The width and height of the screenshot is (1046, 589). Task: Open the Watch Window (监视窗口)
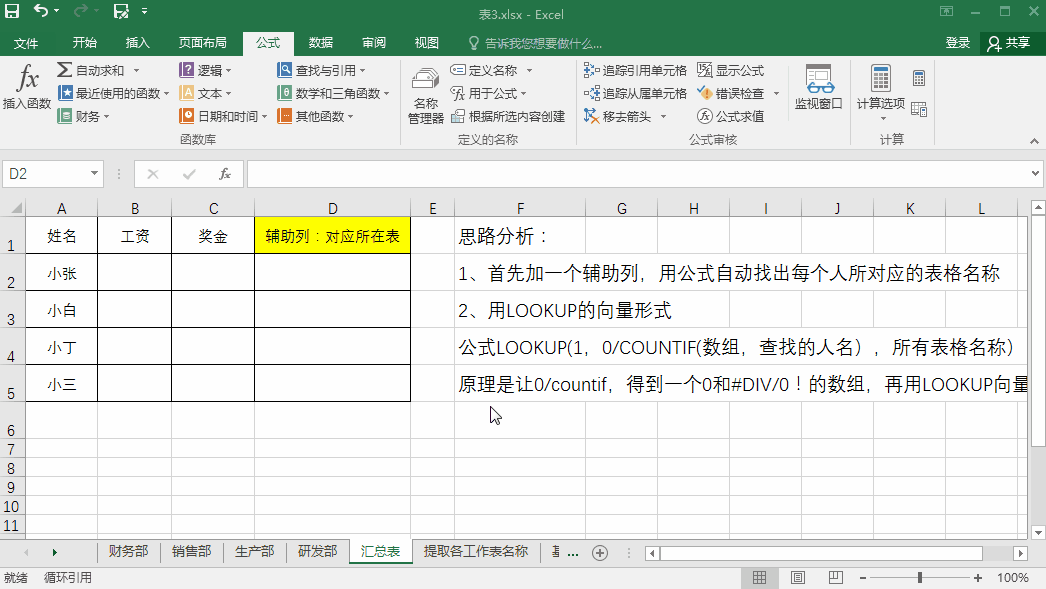[x=819, y=87]
